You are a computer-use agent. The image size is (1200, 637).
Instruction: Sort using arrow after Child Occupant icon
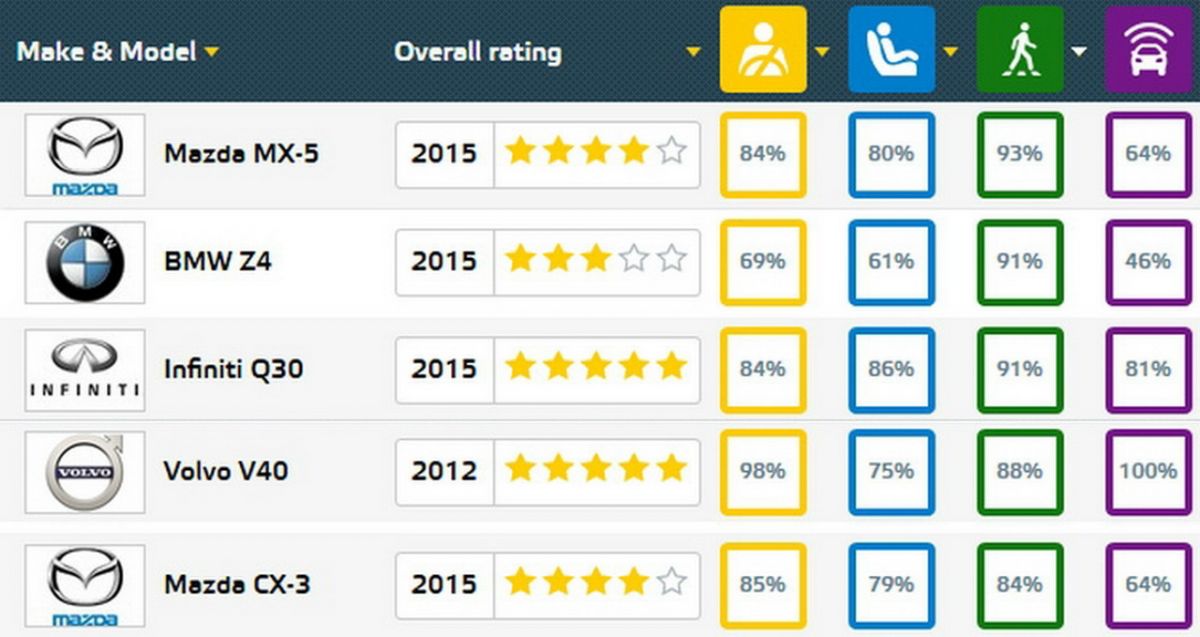click(950, 52)
